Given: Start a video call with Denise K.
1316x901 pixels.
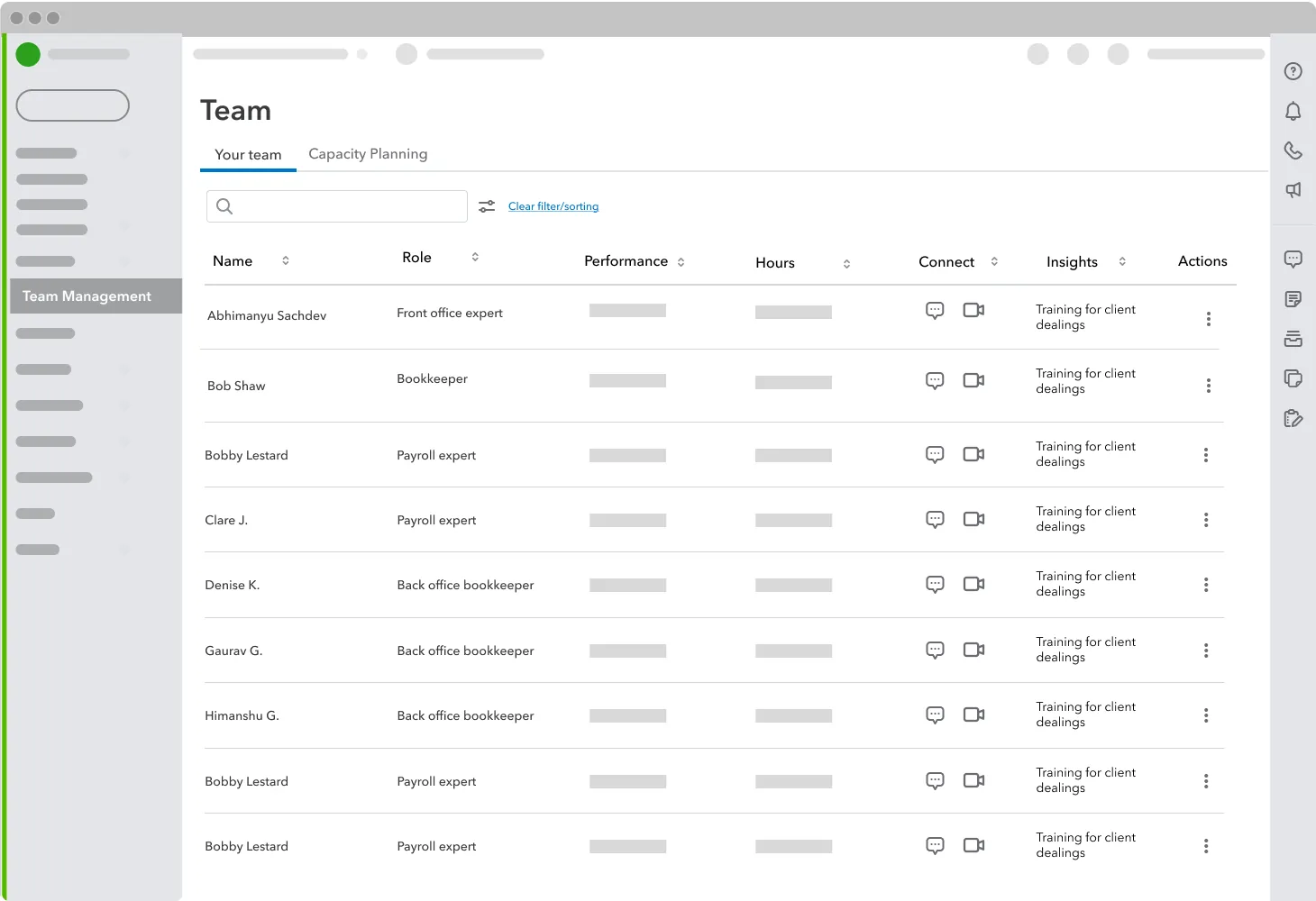Looking at the screenshot, I should (973, 584).
